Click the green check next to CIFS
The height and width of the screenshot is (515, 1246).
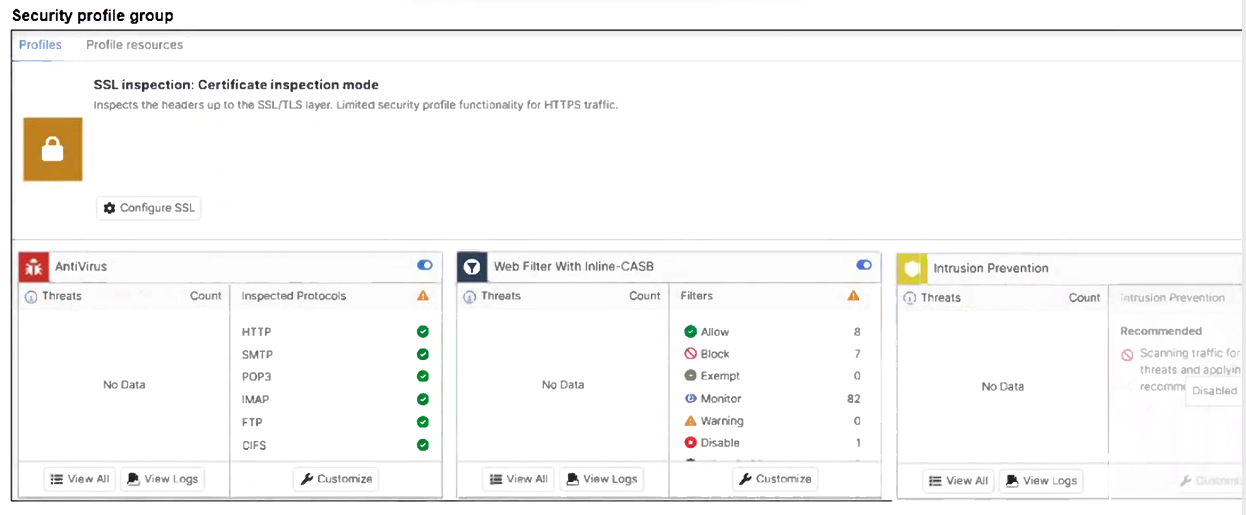pos(422,445)
